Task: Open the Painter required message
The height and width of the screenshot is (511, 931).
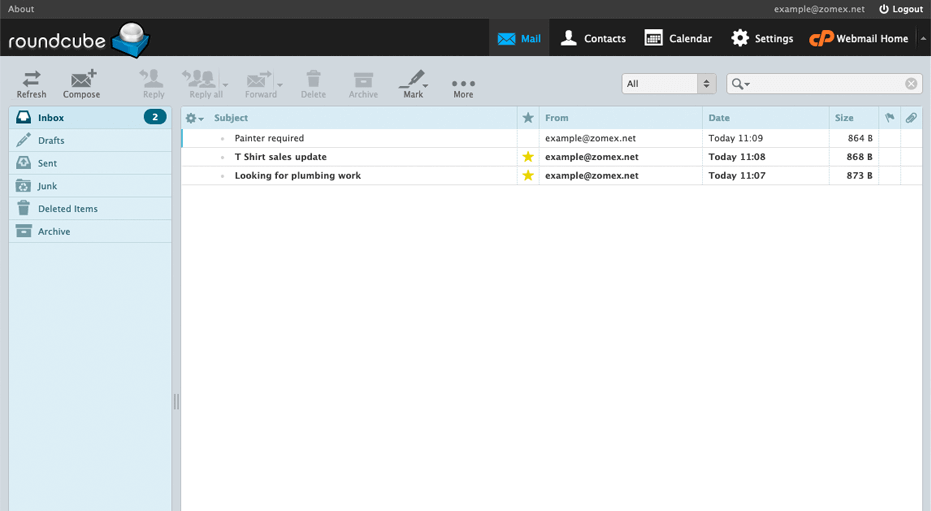Action: (269, 138)
